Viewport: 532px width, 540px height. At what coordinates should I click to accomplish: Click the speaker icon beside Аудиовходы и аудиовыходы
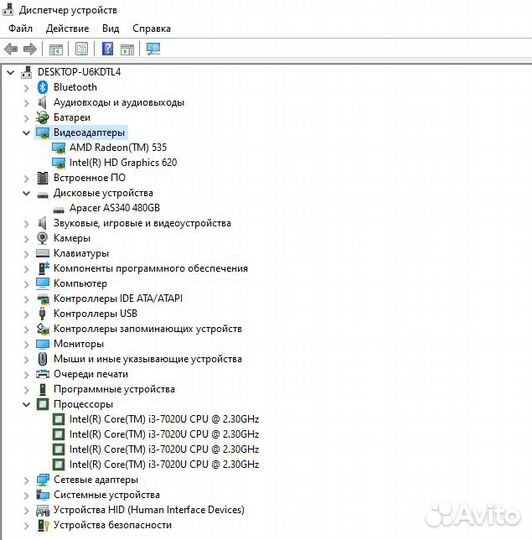[42, 102]
